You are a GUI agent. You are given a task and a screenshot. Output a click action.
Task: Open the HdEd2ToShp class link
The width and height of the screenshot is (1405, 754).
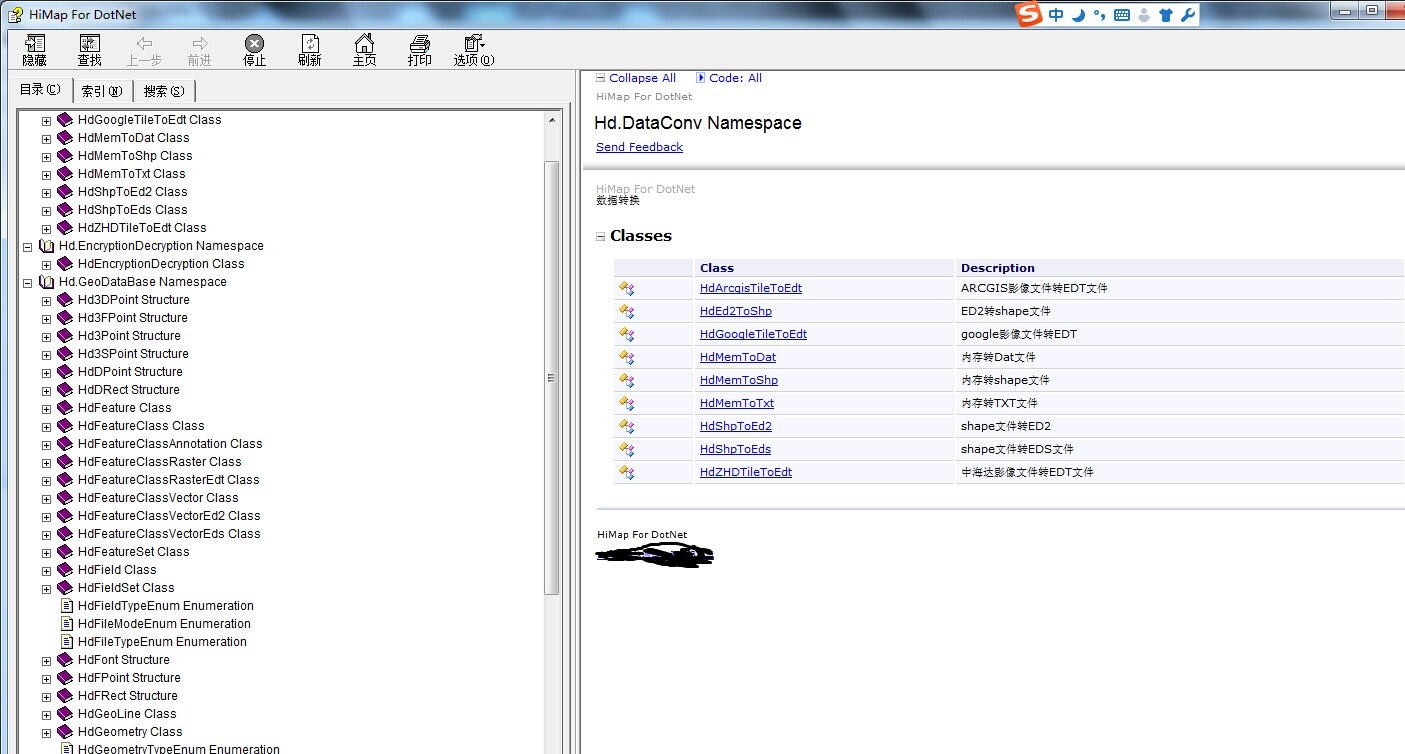coord(736,311)
